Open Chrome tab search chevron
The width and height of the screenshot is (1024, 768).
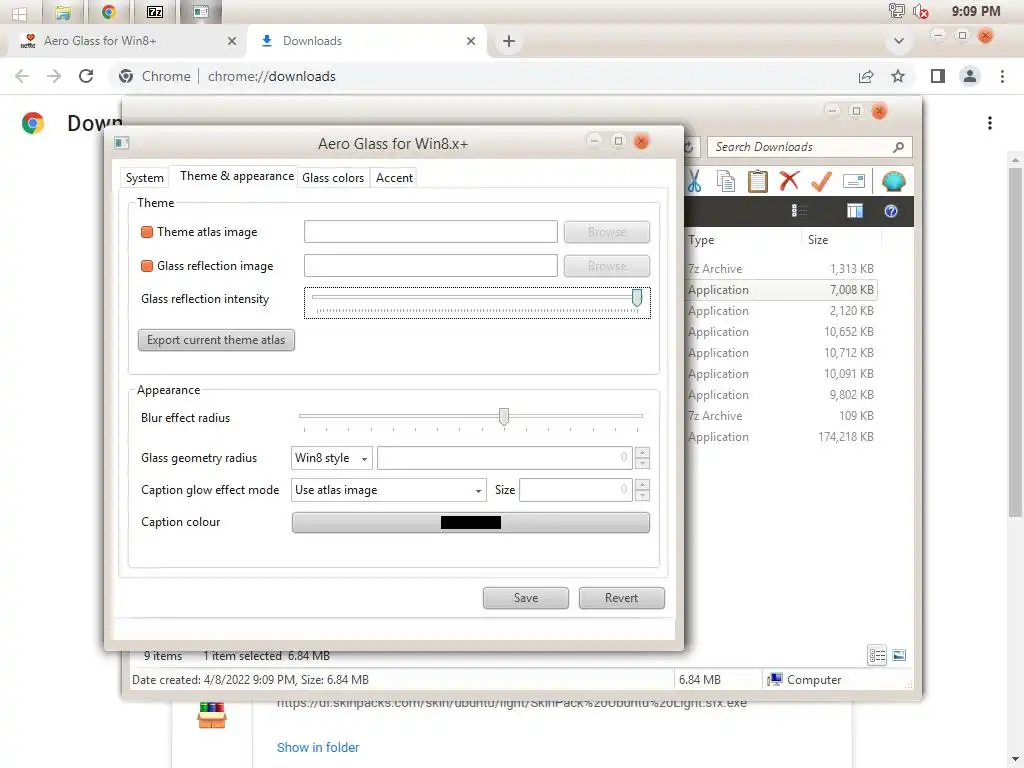tap(899, 40)
